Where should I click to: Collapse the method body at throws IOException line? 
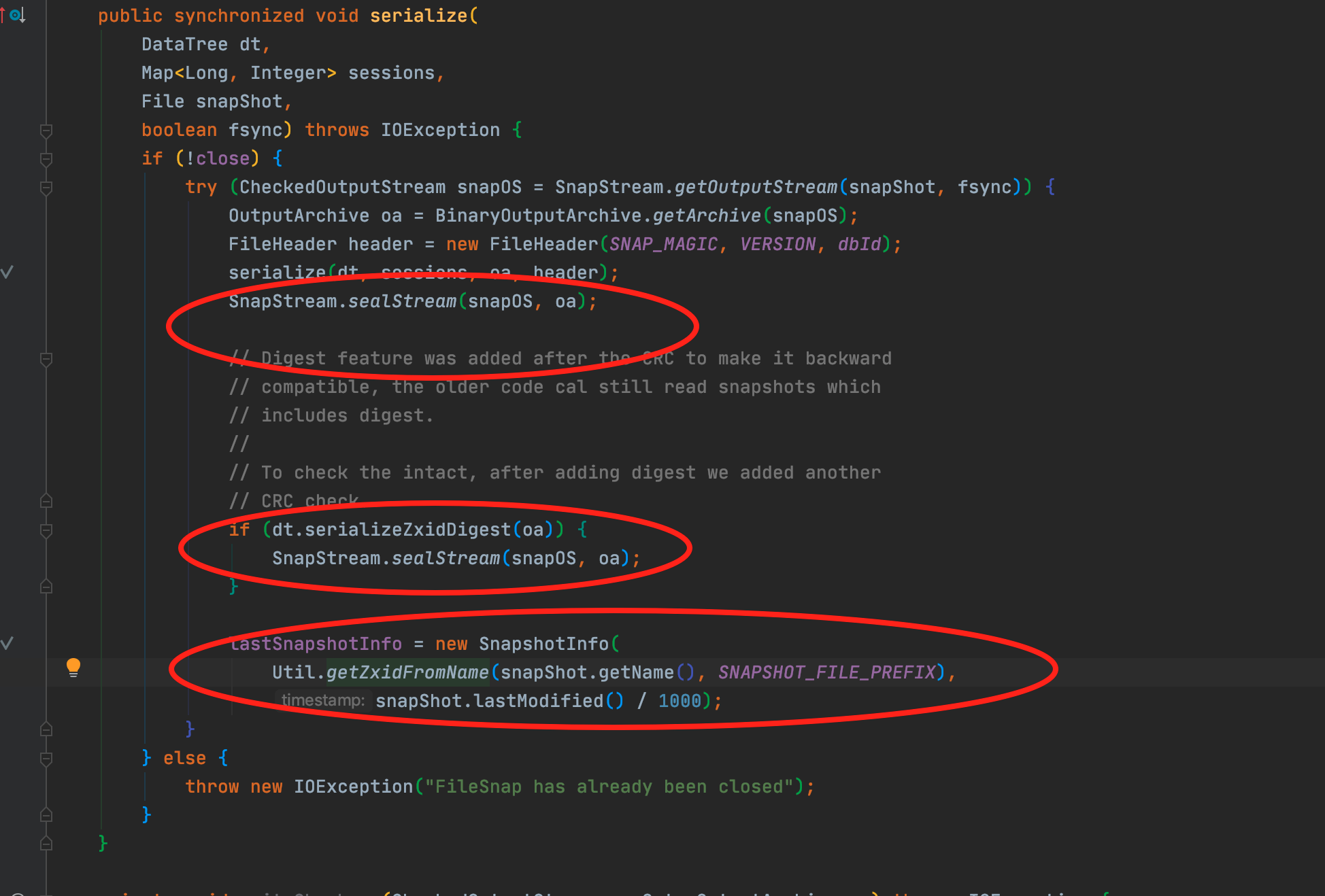(46, 131)
